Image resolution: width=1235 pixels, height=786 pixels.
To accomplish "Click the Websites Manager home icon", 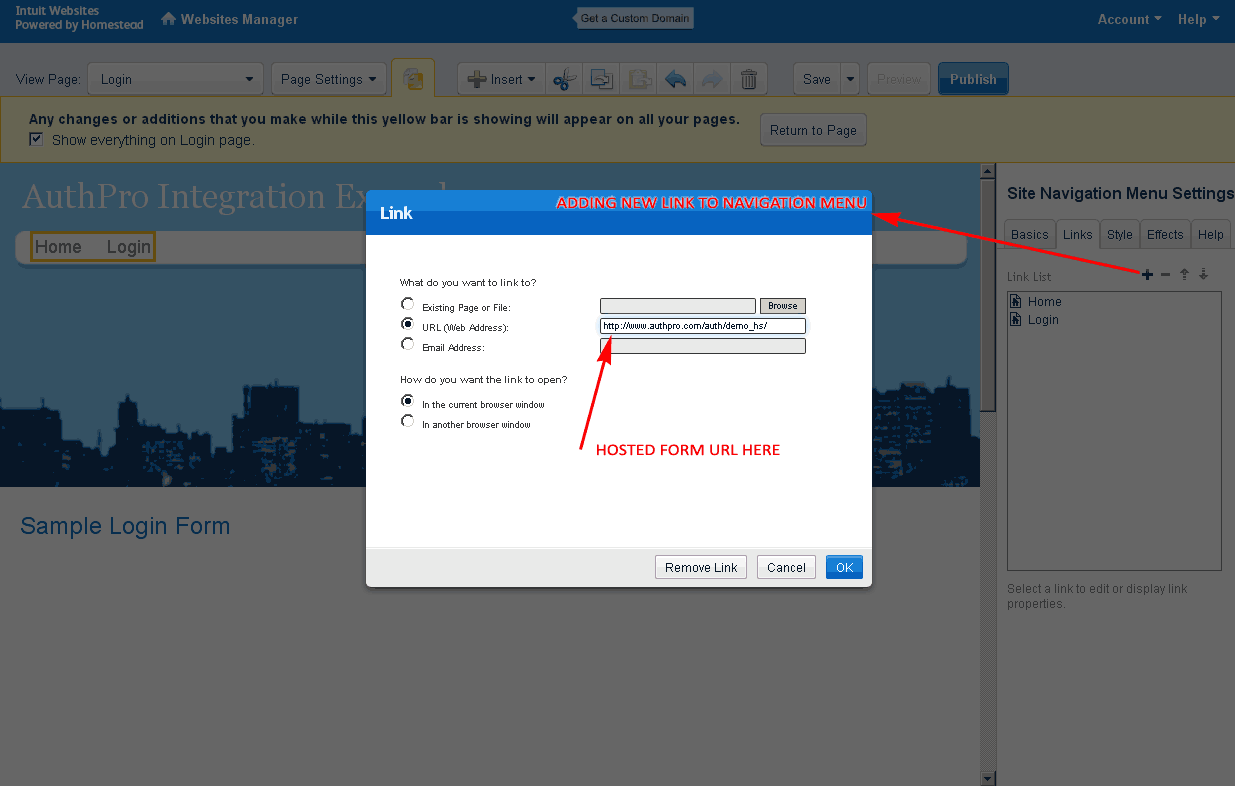I will (168, 18).
